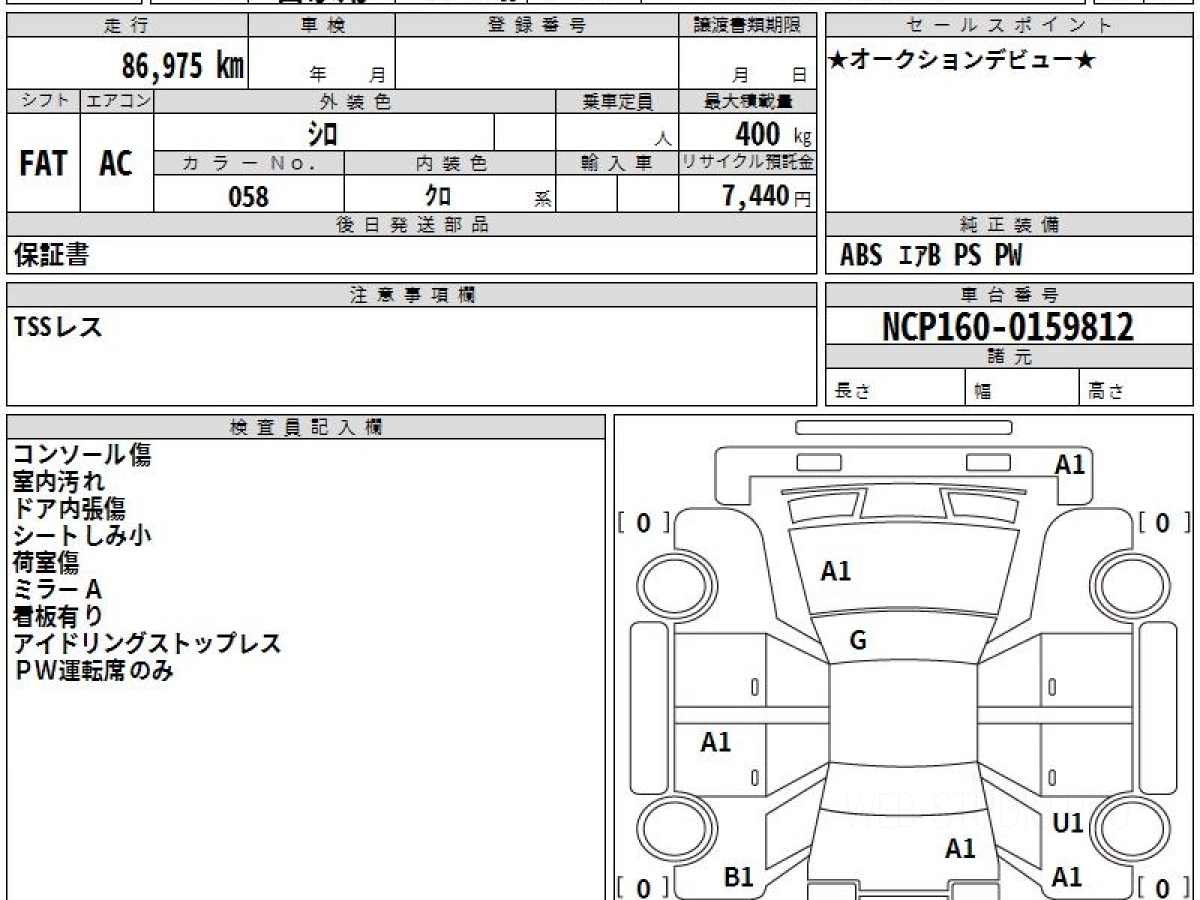The width and height of the screenshot is (1200, 900).
Task: Click the 輸入車 header cell
Action: pos(617,164)
